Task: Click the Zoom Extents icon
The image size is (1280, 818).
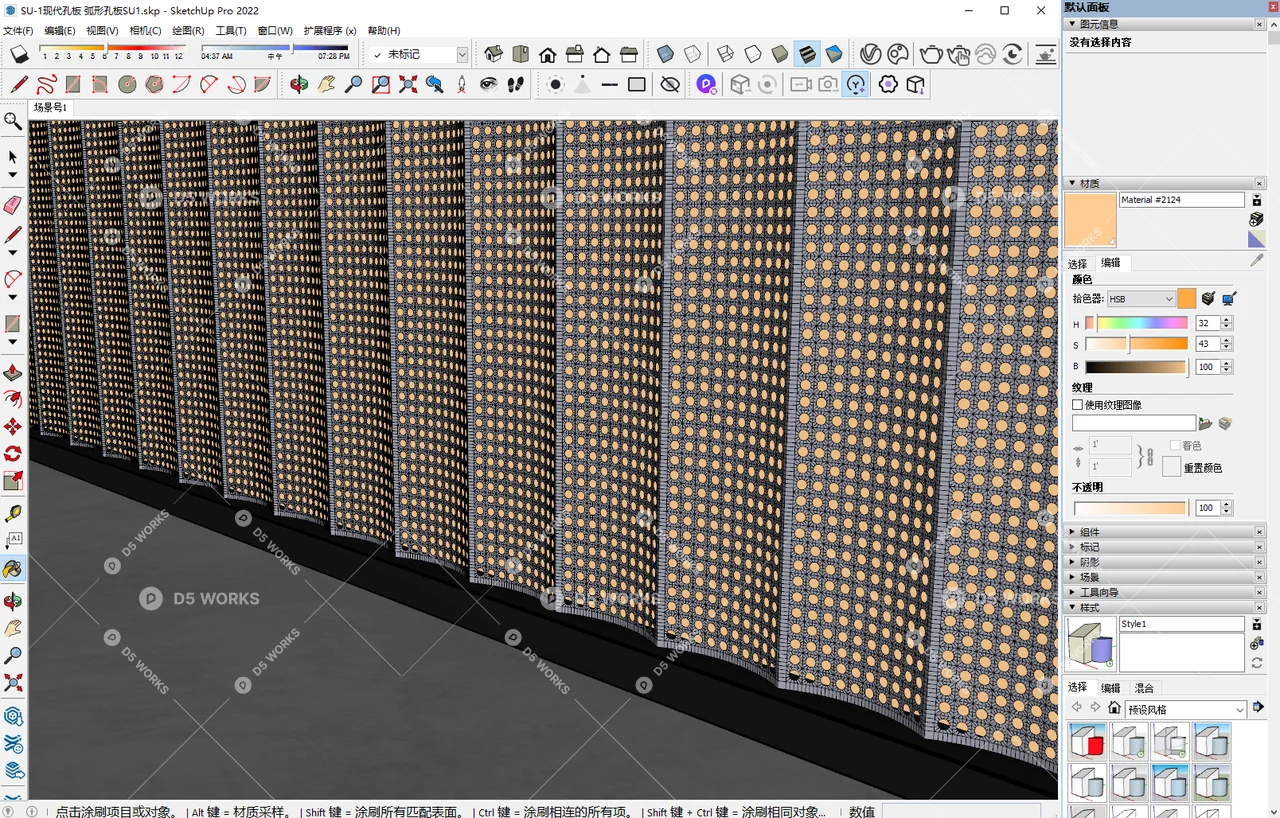Action: pyautogui.click(x=405, y=84)
